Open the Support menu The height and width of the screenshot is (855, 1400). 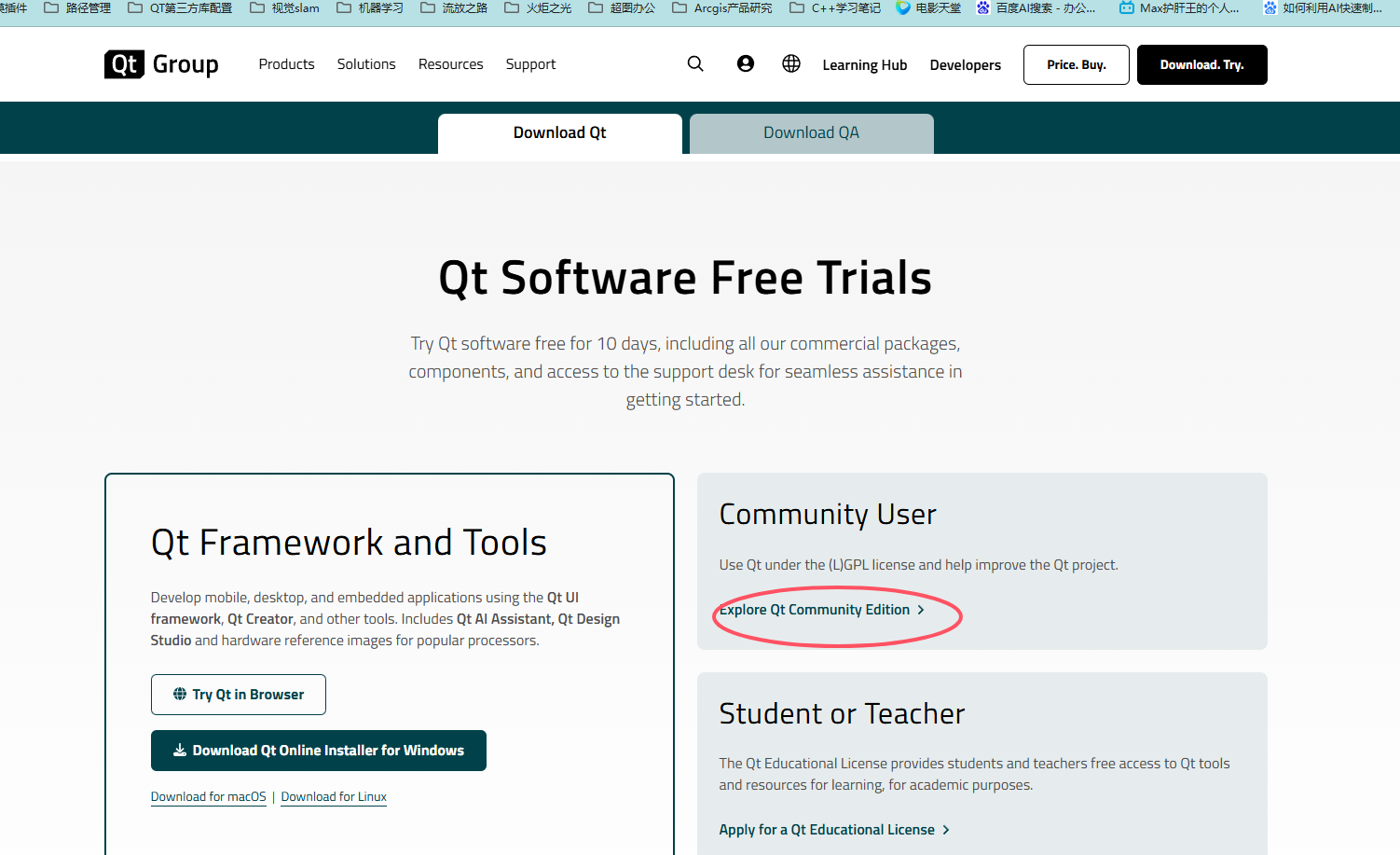[530, 64]
